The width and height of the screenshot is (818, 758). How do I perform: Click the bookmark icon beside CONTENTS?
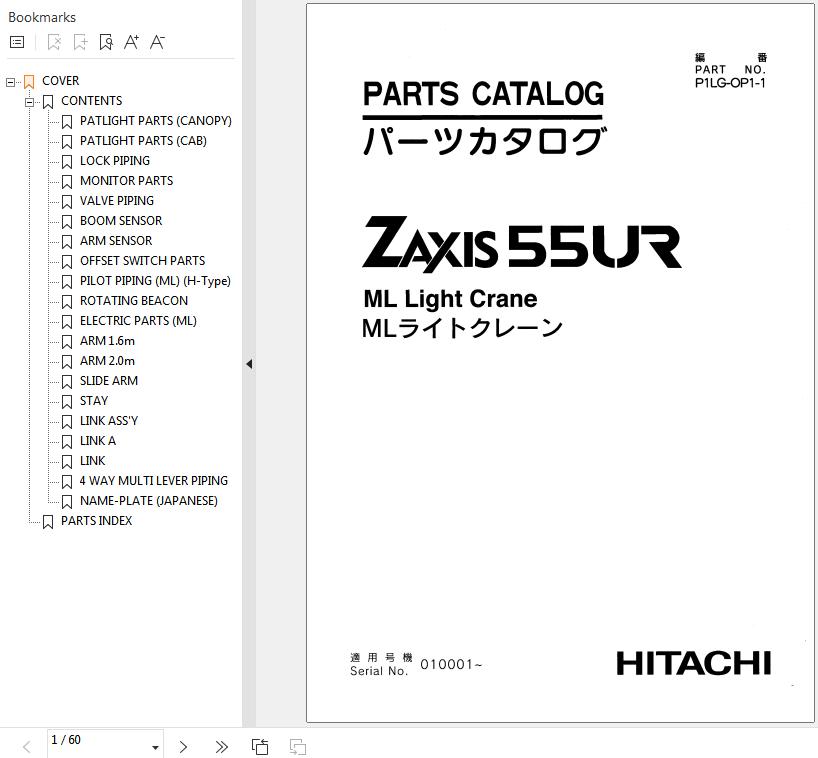[x=48, y=102]
